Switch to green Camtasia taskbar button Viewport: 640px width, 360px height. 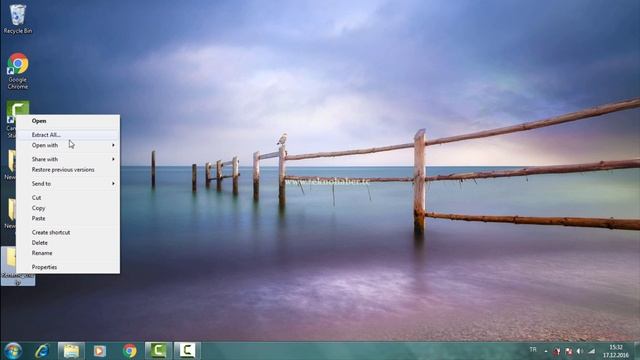(158, 351)
